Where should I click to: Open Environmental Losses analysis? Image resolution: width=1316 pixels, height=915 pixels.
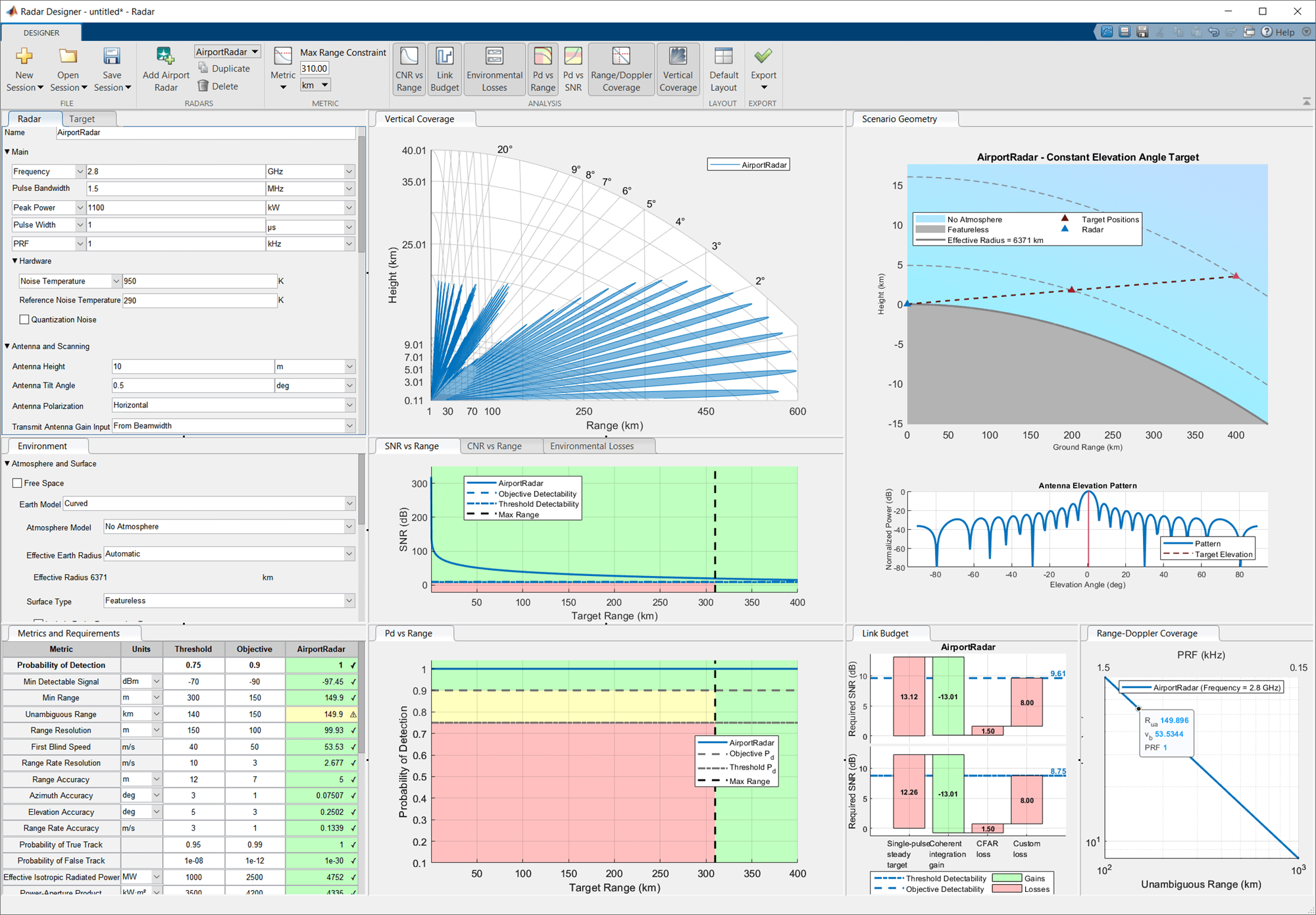494,70
